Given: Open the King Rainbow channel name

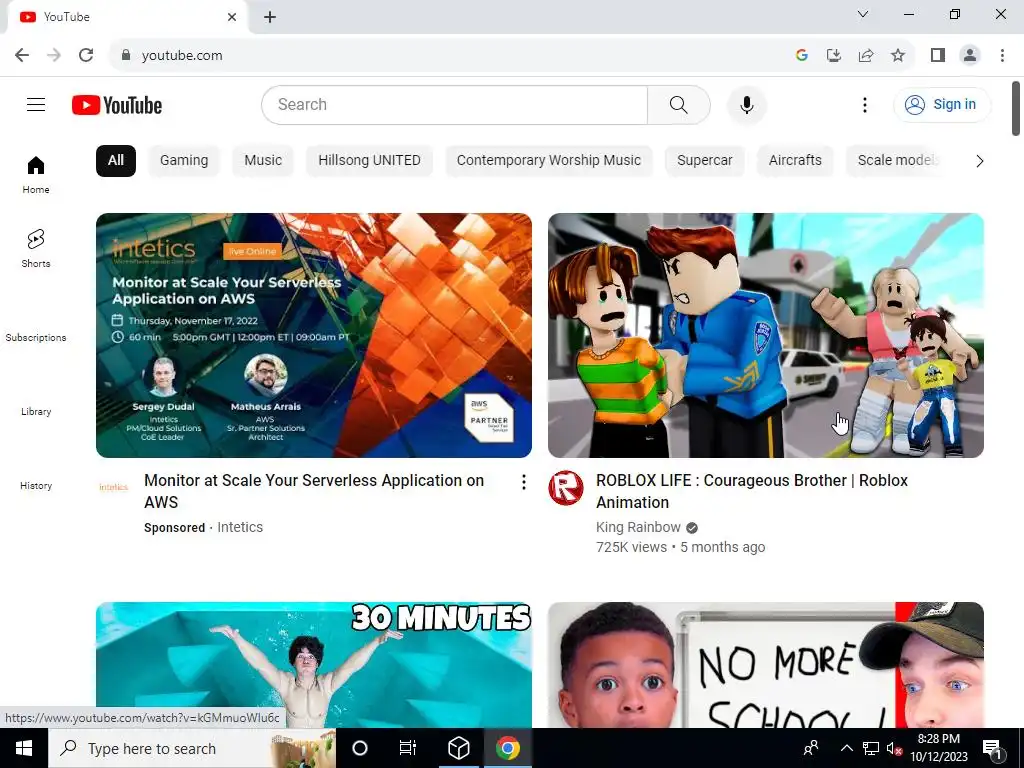Looking at the screenshot, I should click(x=638, y=527).
